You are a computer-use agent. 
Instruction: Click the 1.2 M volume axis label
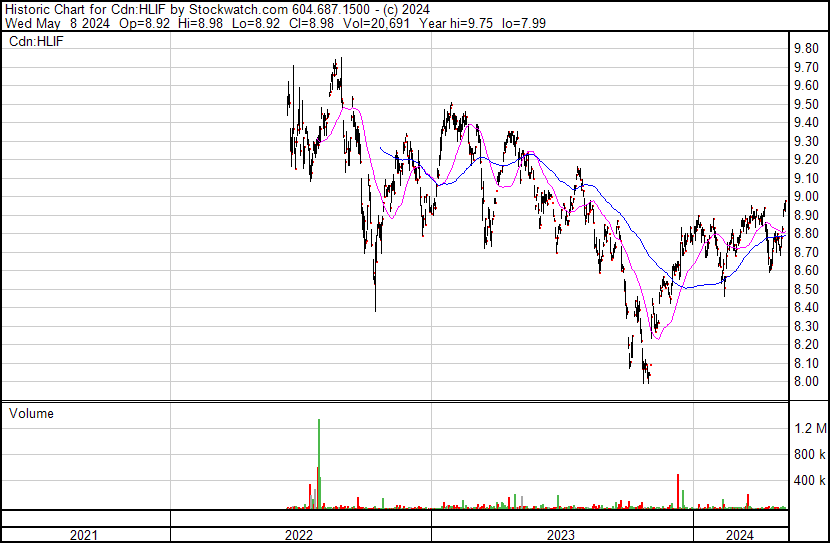point(810,428)
